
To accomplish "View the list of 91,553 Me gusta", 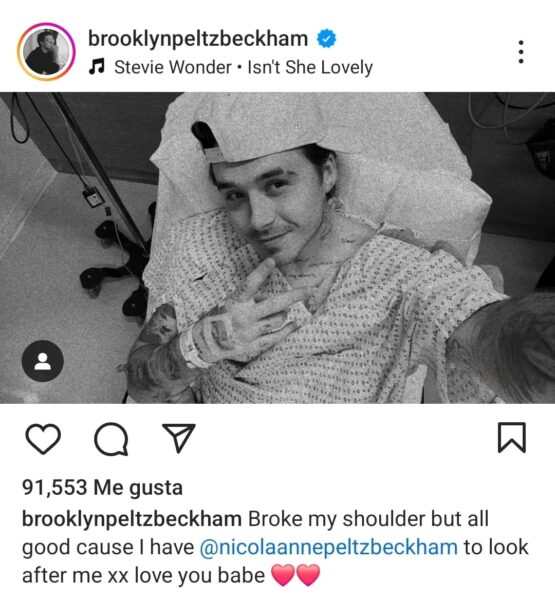I will point(102,487).
